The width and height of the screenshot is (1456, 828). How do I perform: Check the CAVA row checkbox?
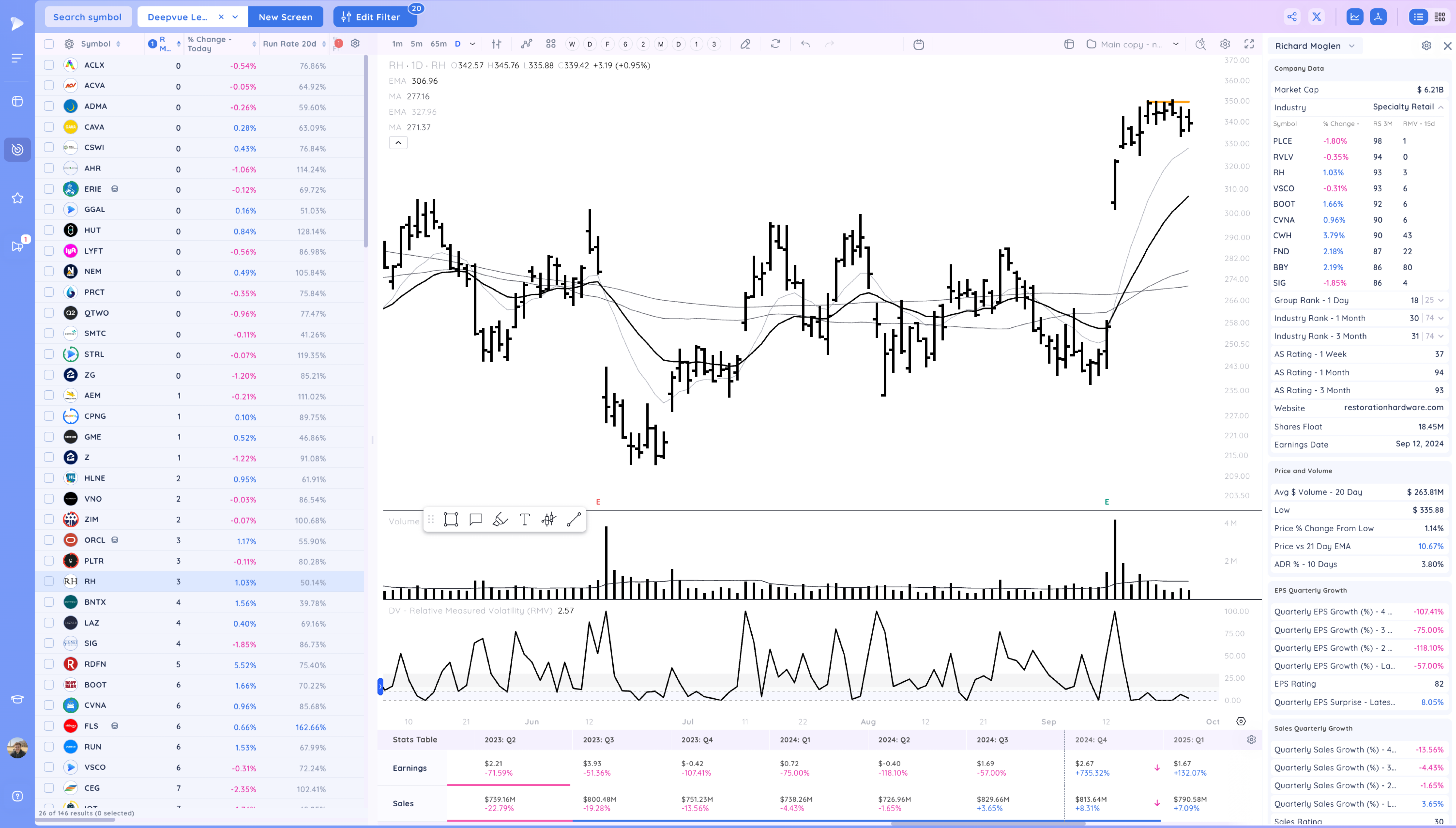pos(49,127)
